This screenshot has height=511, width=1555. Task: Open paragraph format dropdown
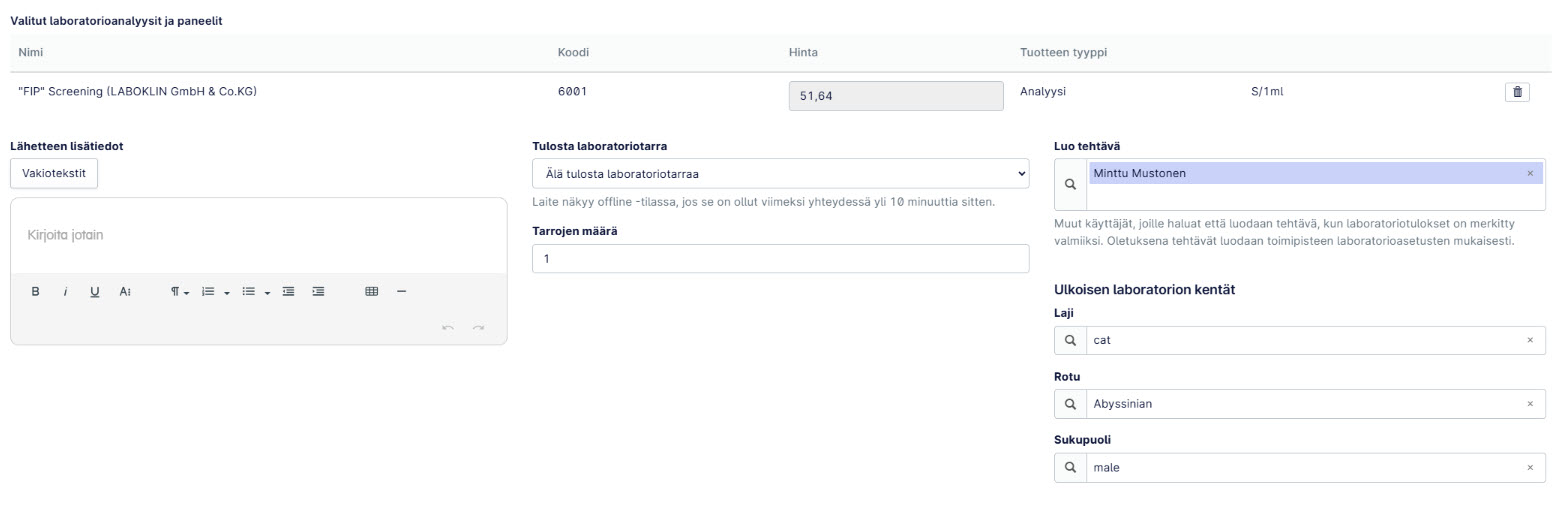[x=179, y=292]
